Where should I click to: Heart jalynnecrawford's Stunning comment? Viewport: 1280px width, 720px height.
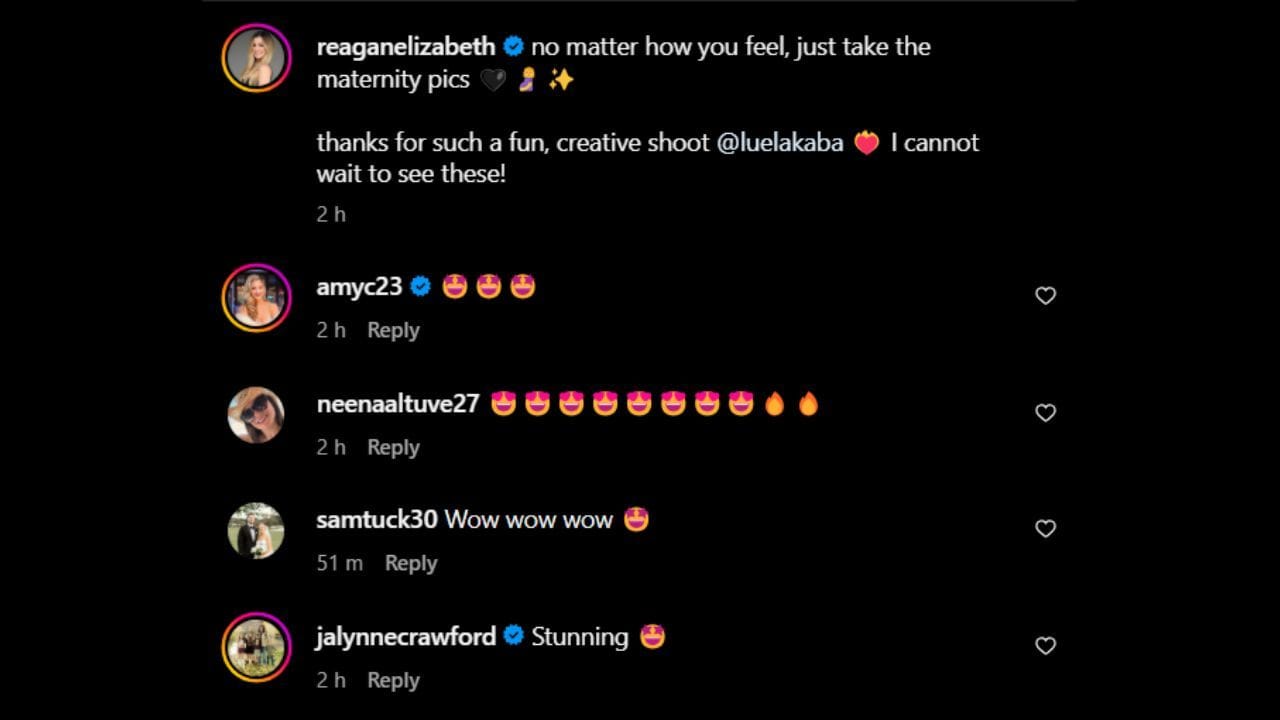coord(1045,646)
